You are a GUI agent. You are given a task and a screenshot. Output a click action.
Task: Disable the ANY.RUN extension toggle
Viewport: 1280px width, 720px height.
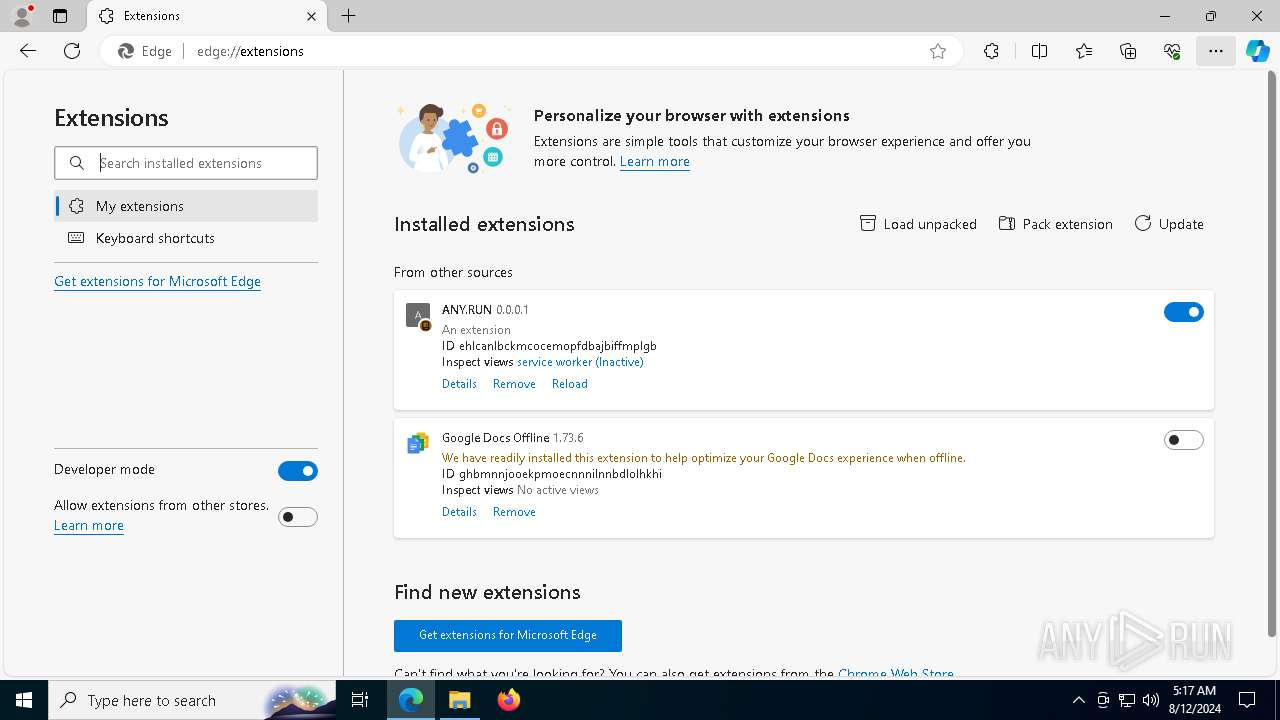(x=1184, y=312)
